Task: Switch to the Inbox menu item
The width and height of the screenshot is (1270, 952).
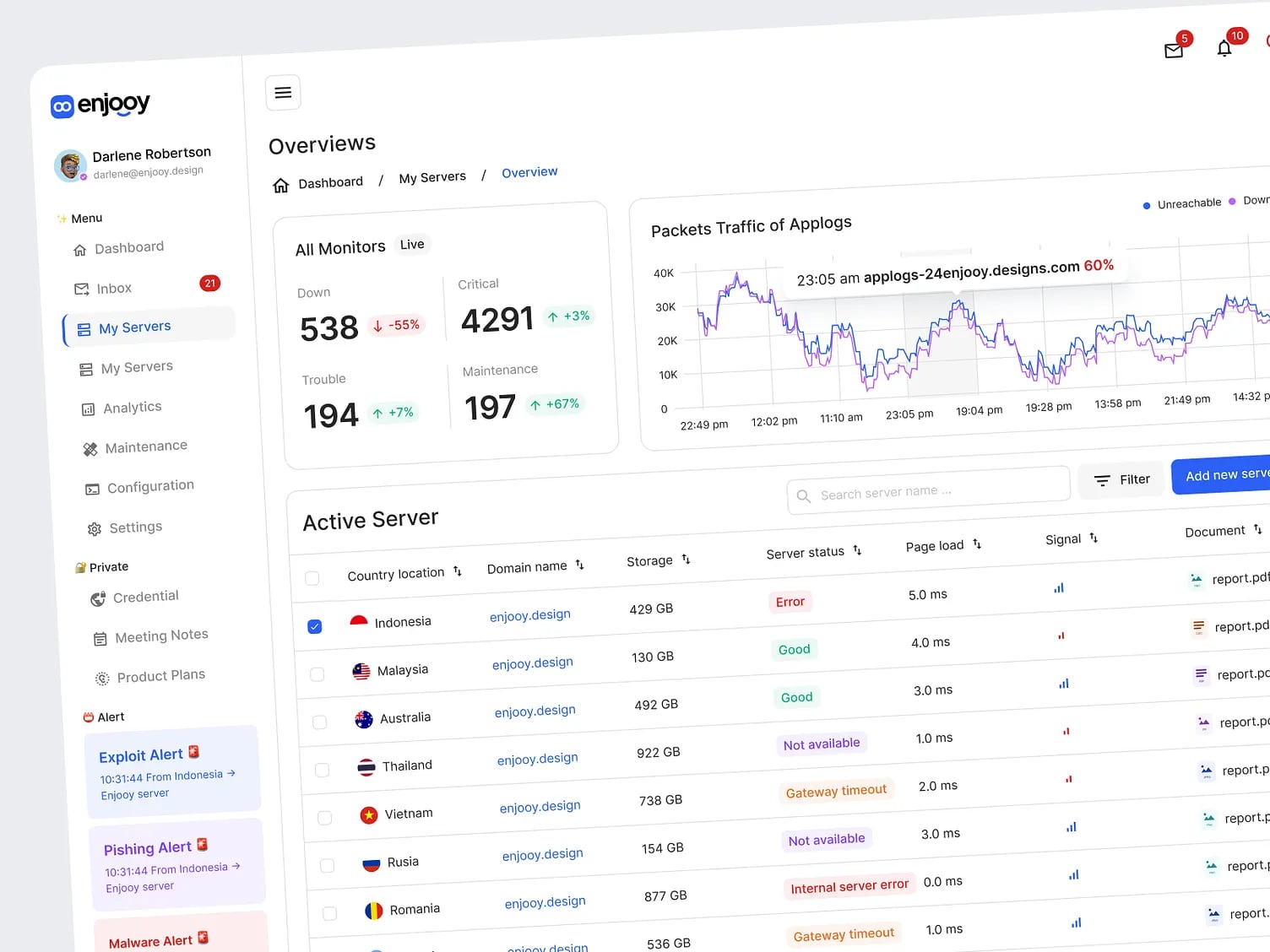Action: (x=114, y=288)
